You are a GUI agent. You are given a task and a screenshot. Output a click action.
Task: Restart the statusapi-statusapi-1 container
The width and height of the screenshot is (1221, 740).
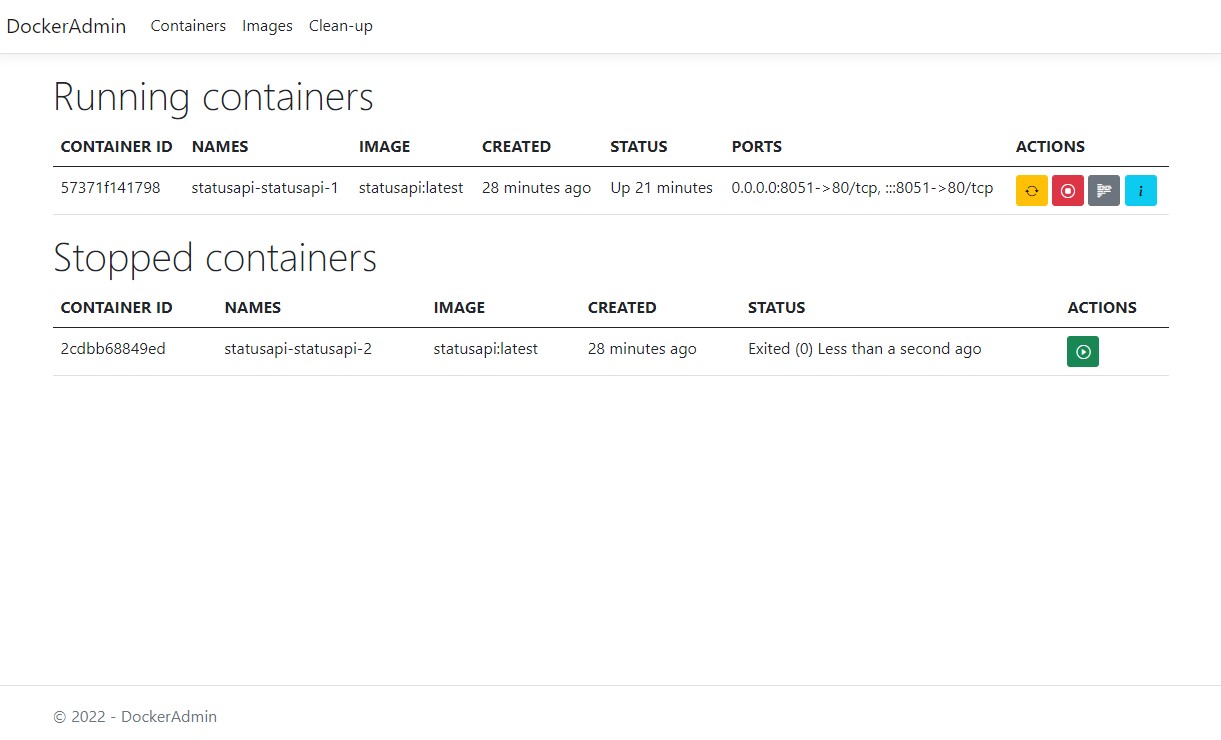pyautogui.click(x=1031, y=190)
